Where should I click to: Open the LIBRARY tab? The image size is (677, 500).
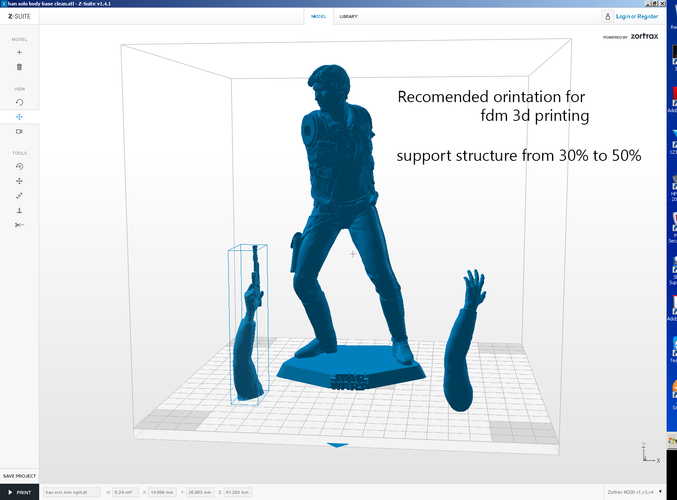348,16
